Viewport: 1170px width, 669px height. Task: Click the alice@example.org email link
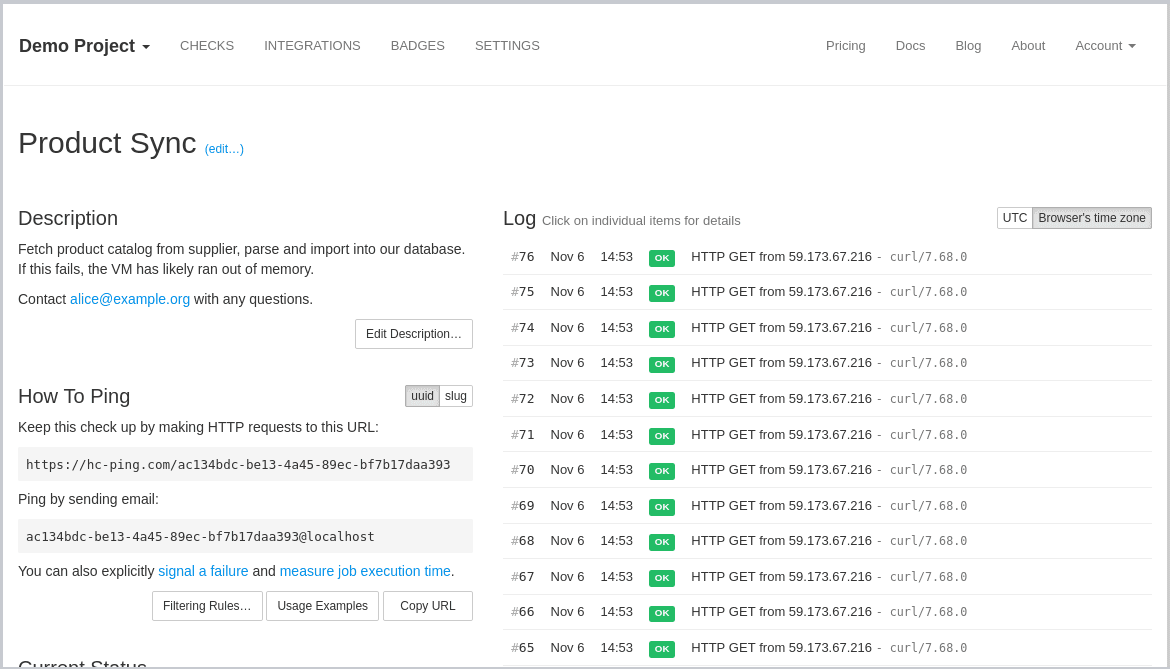tap(130, 299)
